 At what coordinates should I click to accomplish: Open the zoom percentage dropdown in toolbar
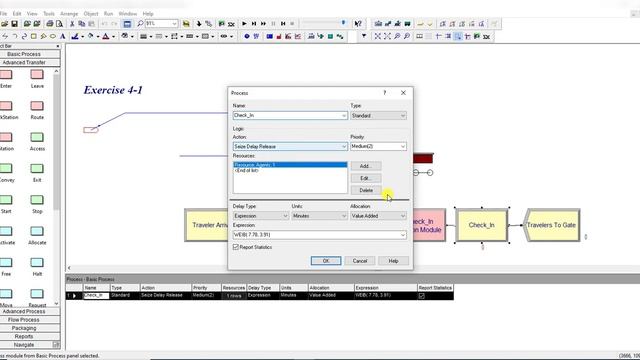[x=174, y=24]
